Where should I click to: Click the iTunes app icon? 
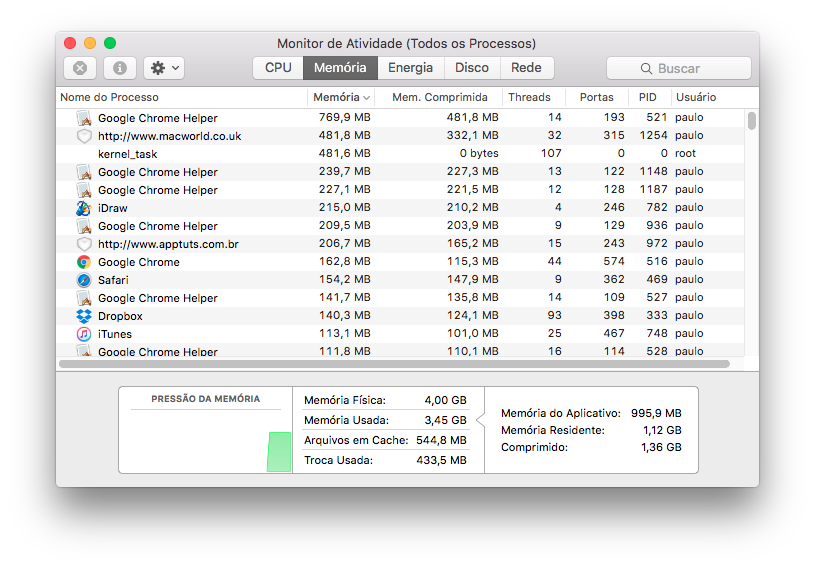pos(84,334)
